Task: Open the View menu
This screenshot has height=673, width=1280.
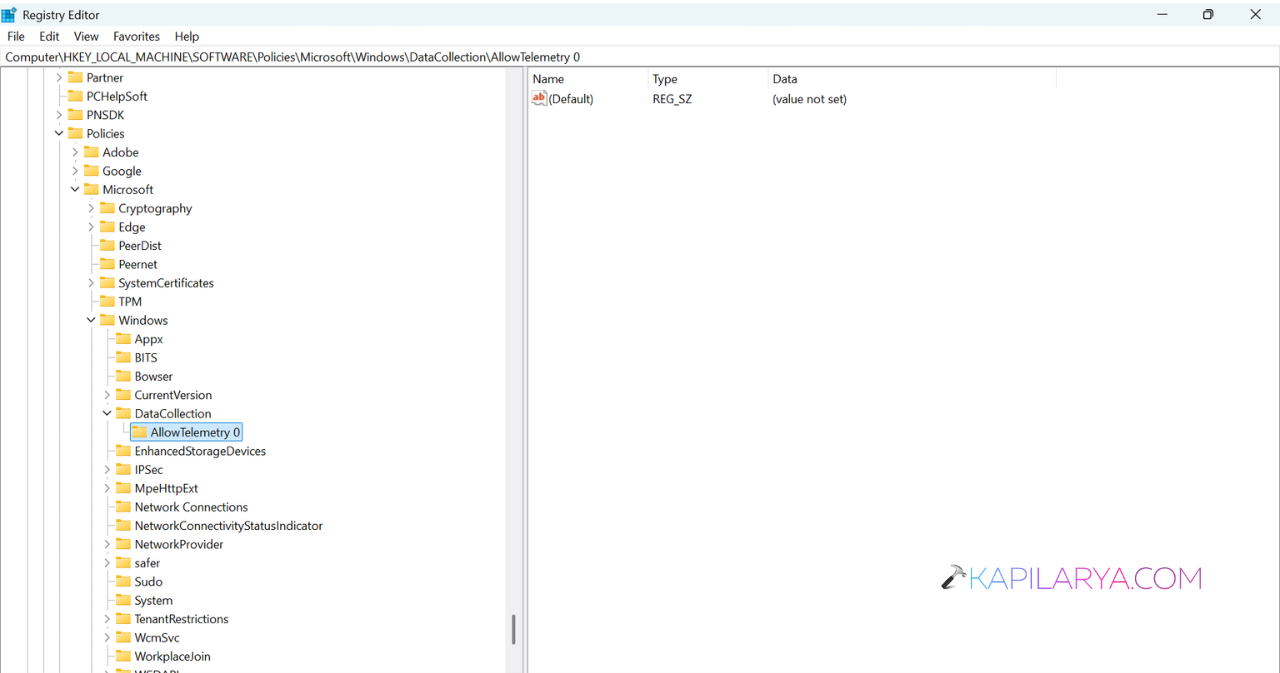Action: click(x=86, y=36)
